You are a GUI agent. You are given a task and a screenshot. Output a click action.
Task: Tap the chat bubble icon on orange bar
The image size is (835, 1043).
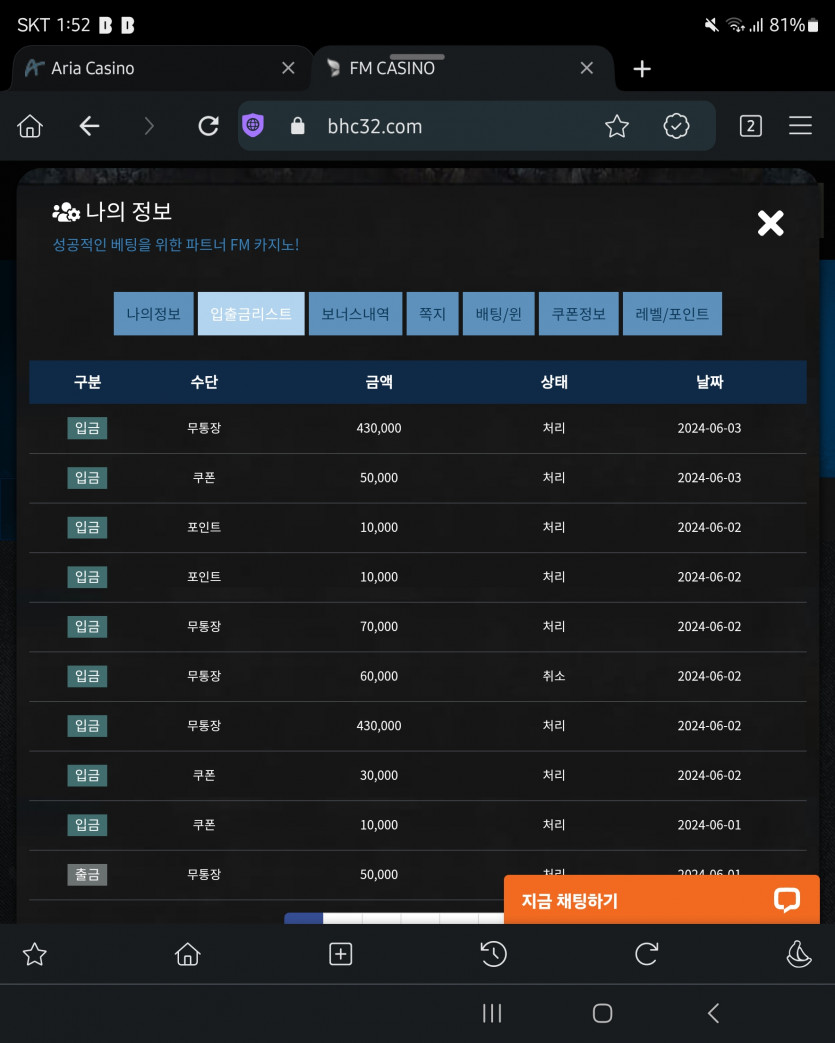[x=786, y=900]
